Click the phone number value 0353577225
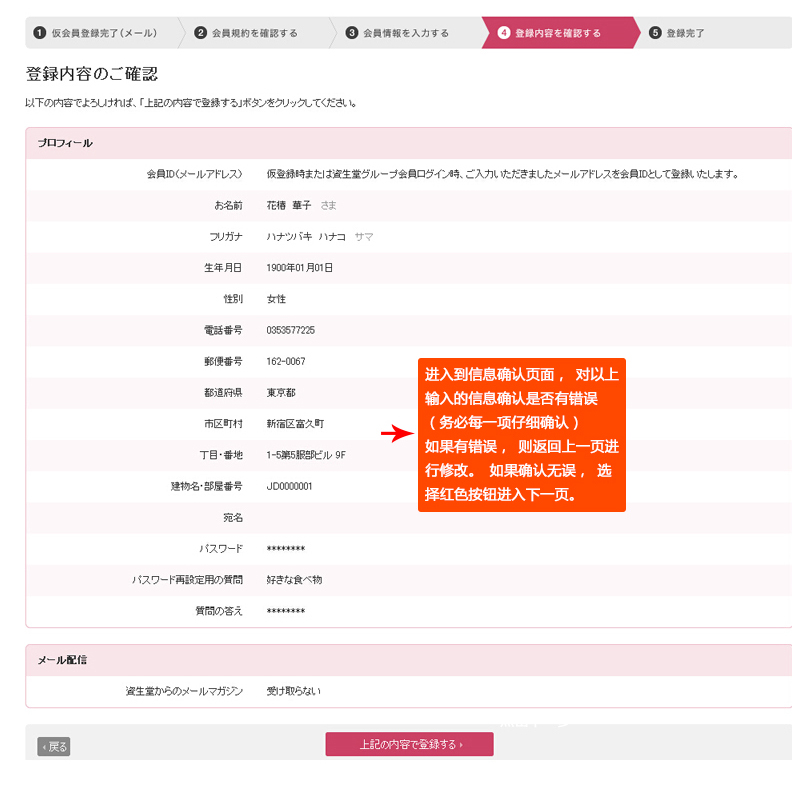Image resolution: width=792 pixels, height=790 pixels. 290,330
